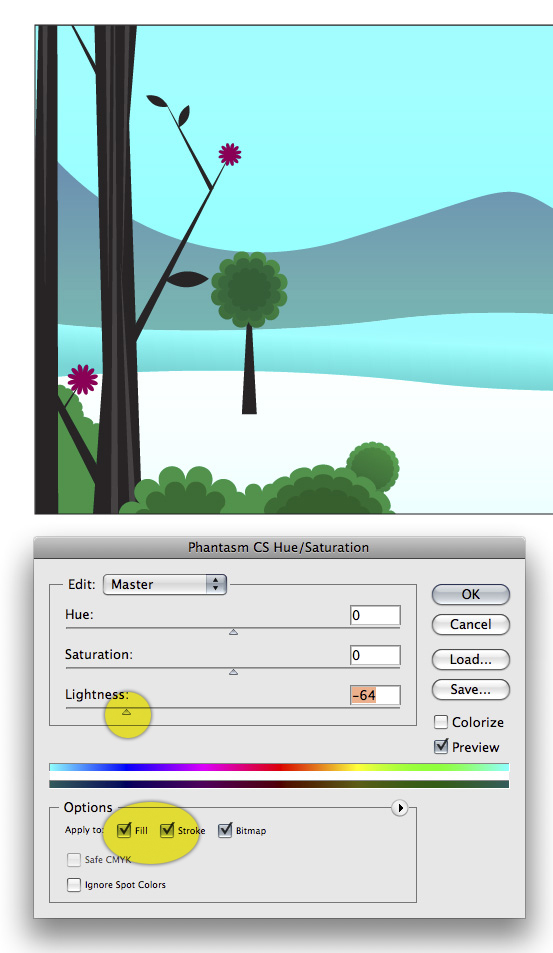The image size is (553, 953).
Task: Disable the Bitmap checkbox
Action: pos(225,830)
